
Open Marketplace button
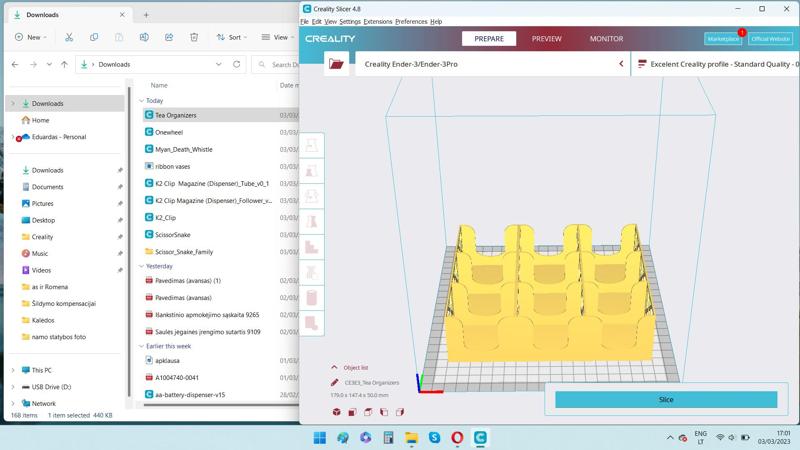coord(723,39)
